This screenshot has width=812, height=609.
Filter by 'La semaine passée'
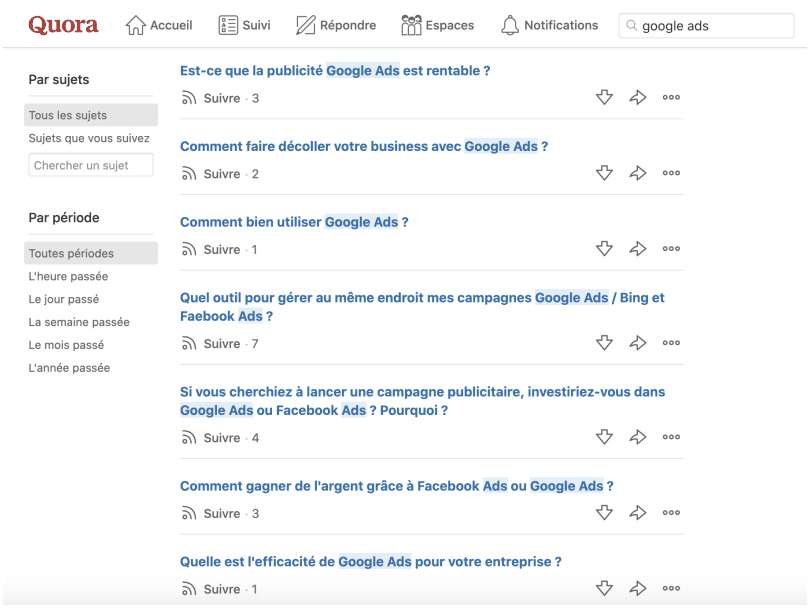pyautogui.click(x=79, y=322)
